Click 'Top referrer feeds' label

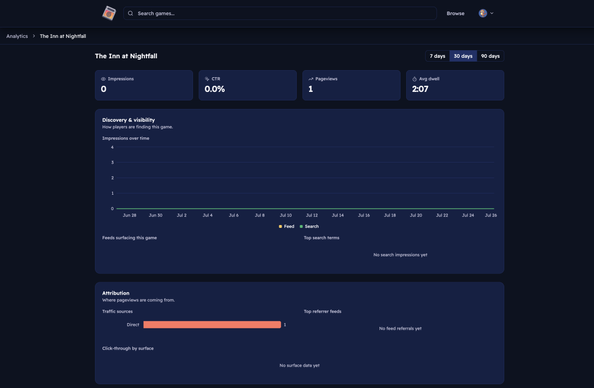tap(322, 311)
